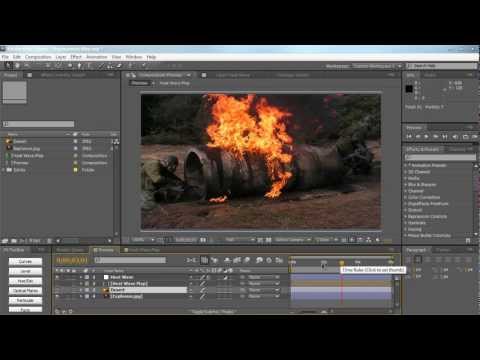Select the Type text tool
Screen dimensions: 480x360
89,66
